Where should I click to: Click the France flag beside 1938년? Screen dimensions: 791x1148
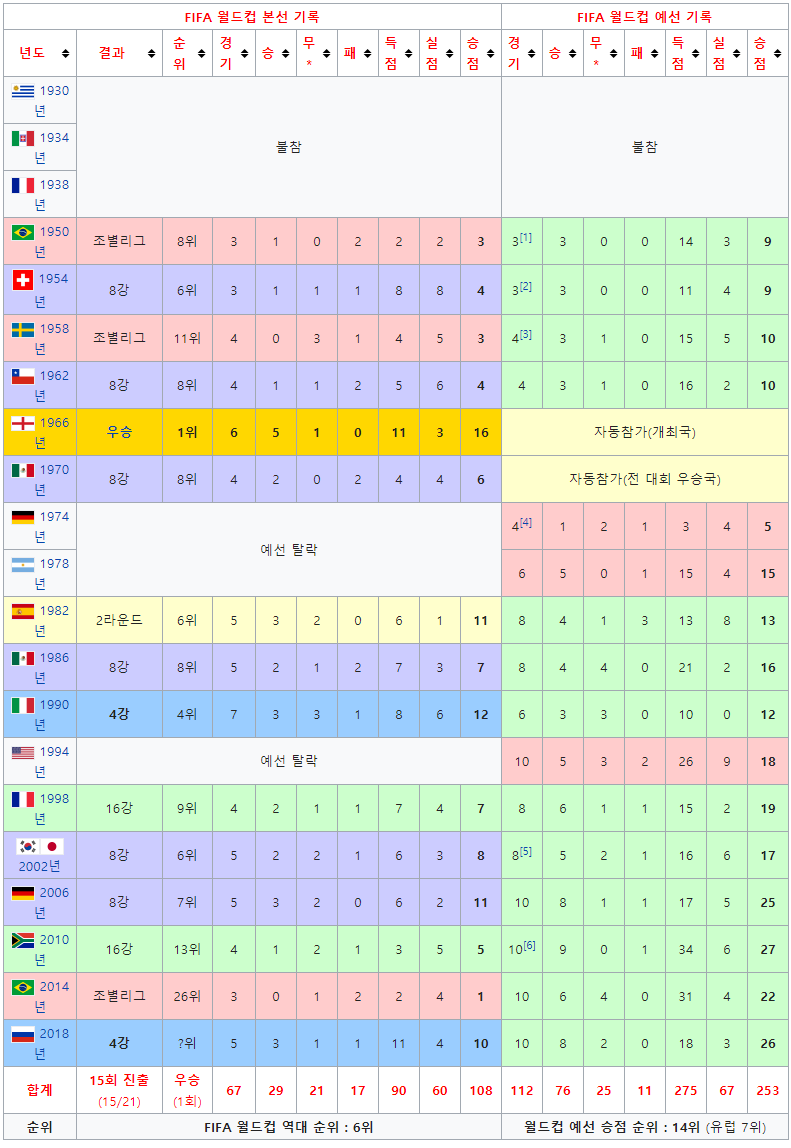[x=23, y=185]
